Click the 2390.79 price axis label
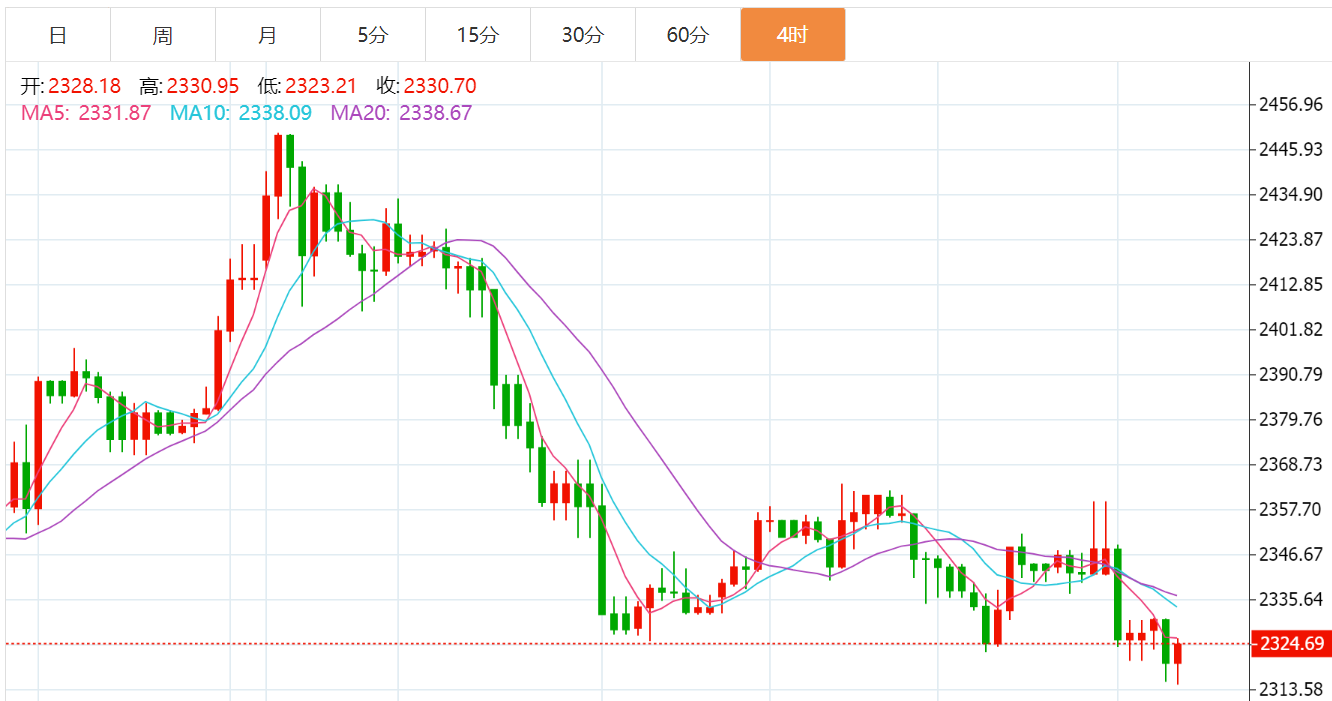This screenshot has width=1332, height=701. coord(1291,374)
